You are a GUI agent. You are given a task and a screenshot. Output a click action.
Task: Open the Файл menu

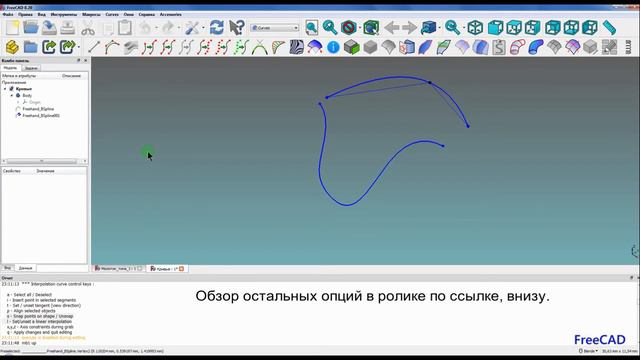[8, 14]
